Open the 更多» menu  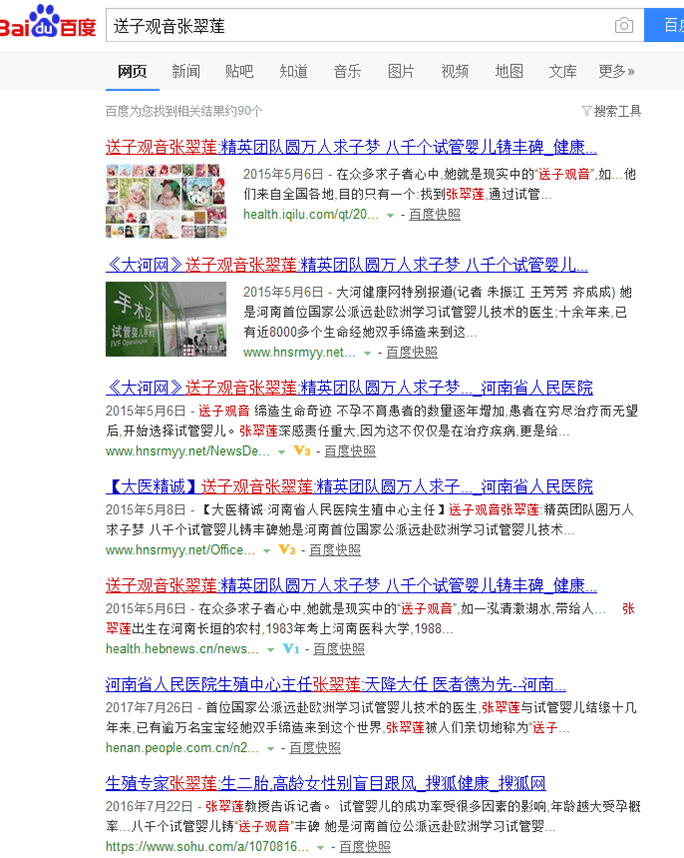pos(616,71)
